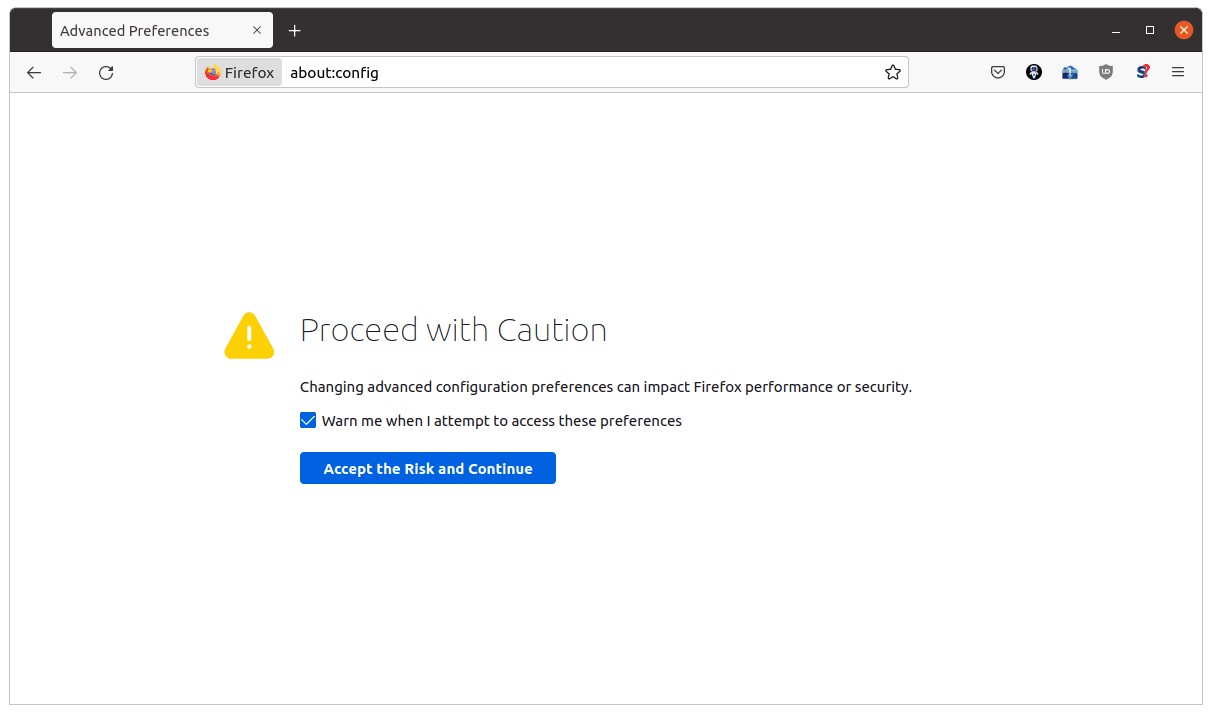
Task: Reload the current page
Action: (x=106, y=72)
